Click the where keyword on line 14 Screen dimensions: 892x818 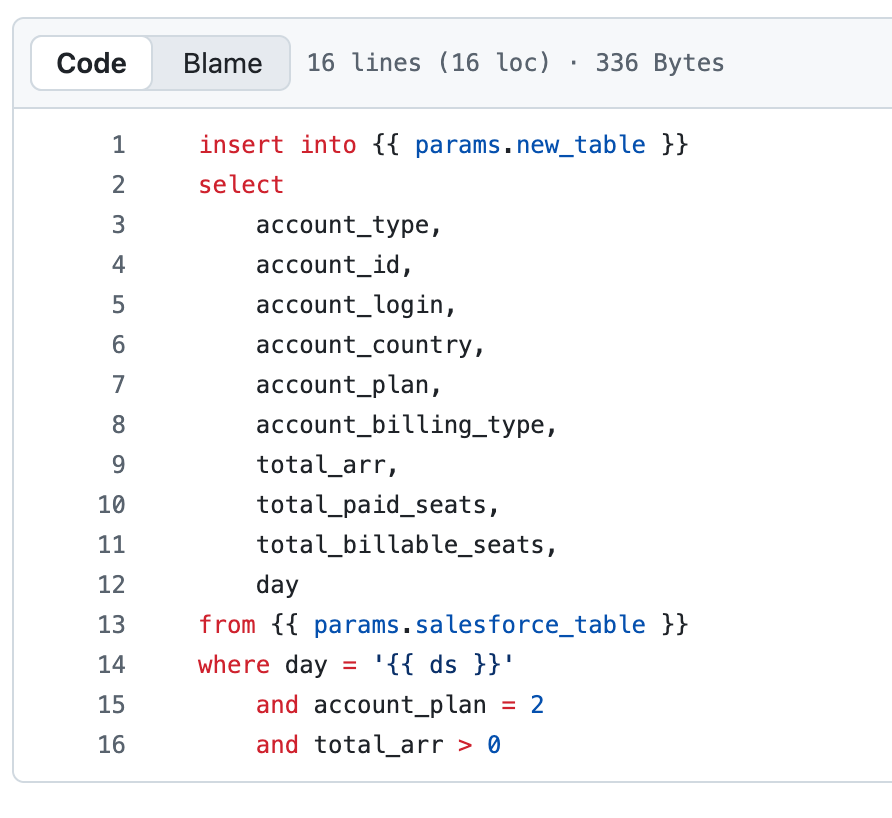[x=234, y=664]
